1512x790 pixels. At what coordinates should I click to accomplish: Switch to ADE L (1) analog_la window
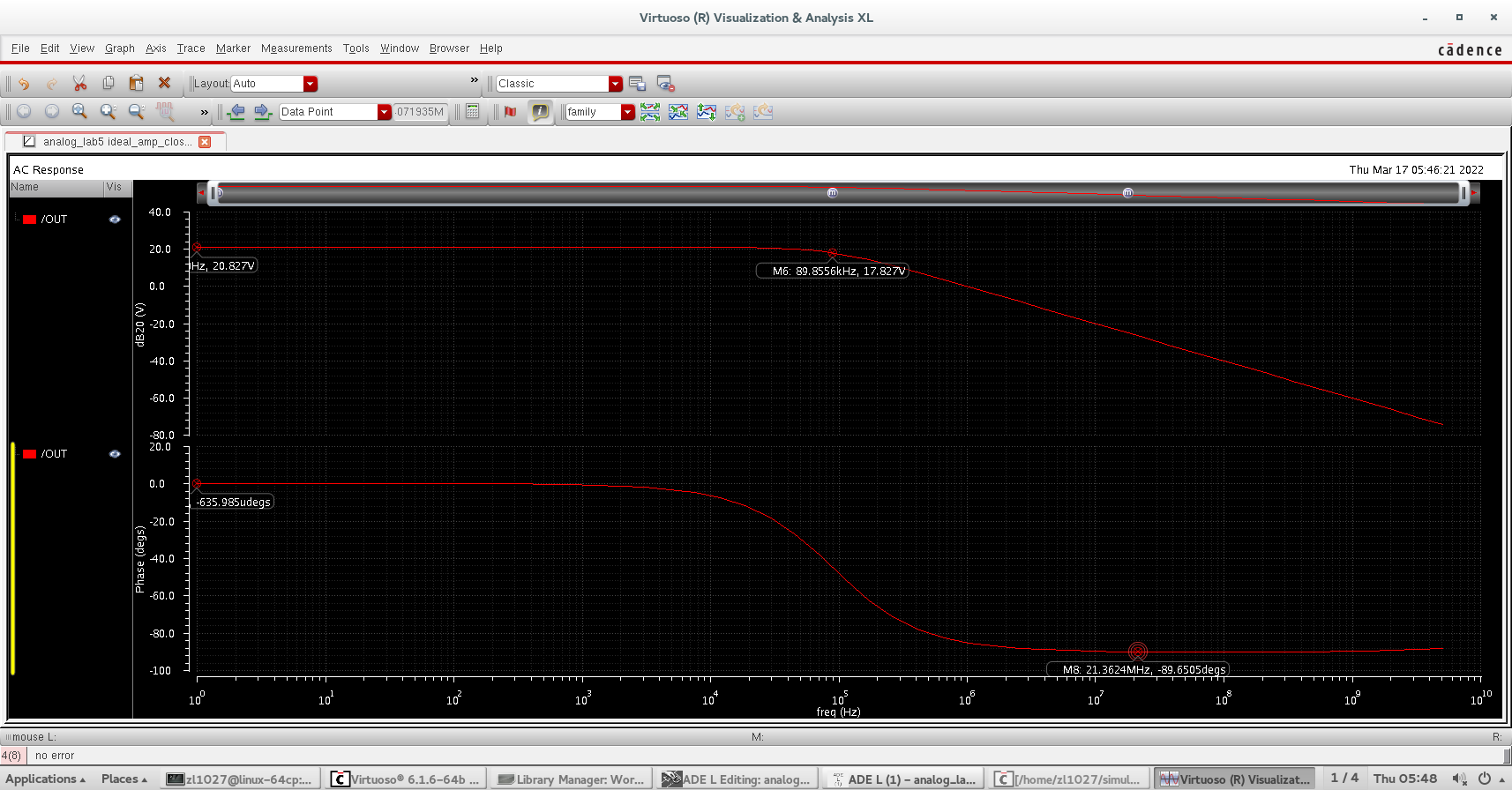click(902, 779)
